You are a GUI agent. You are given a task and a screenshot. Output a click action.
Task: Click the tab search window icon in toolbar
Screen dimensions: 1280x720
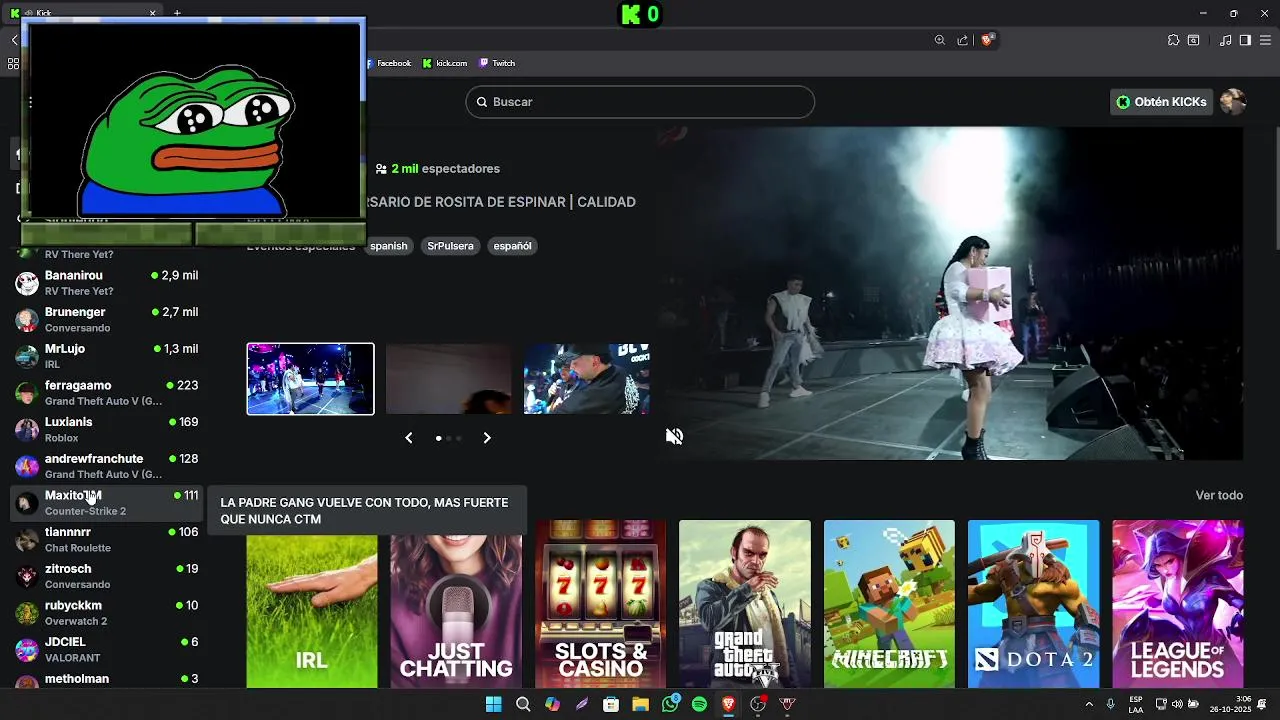[x=1193, y=40]
